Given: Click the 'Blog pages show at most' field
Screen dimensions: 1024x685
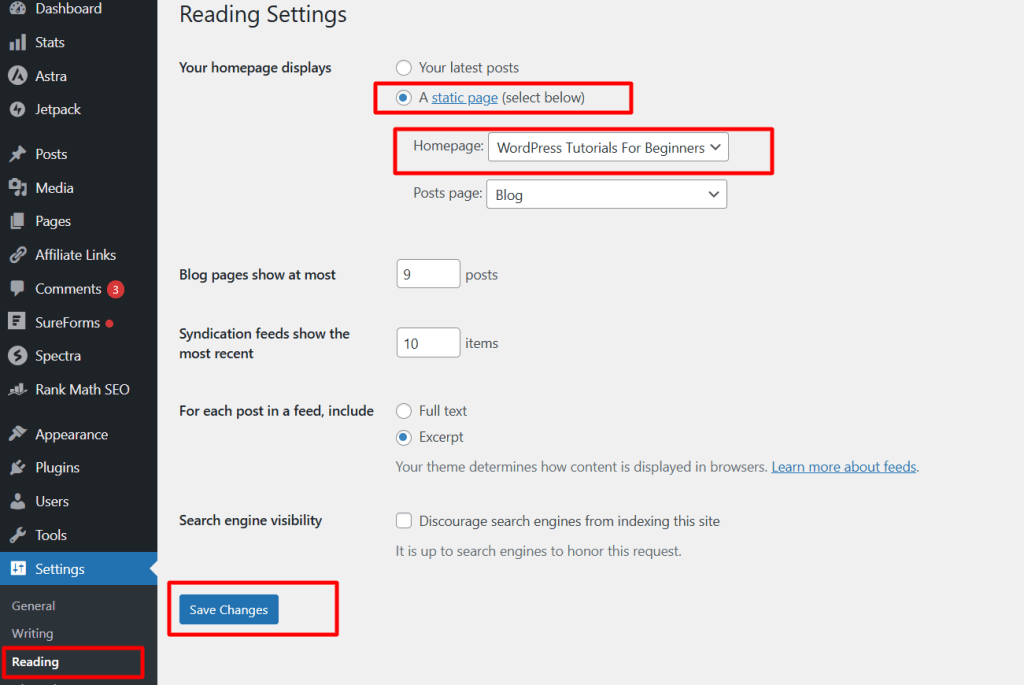Looking at the screenshot, I should pos(428,274).
